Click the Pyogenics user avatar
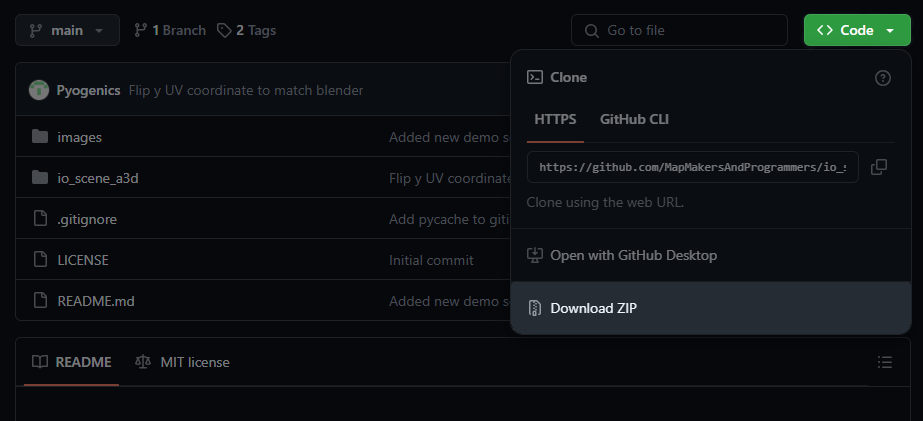The height and width of the screenshot is (421, 923). (x=39, y=90)
